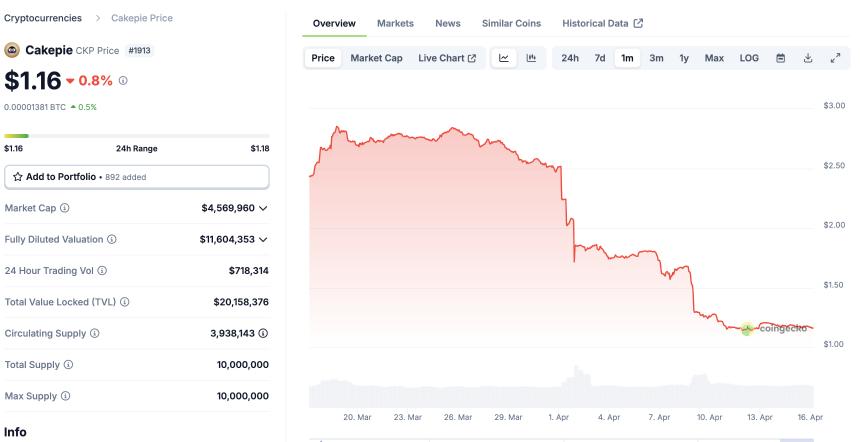Open Live Chart external link

point(447,58)
